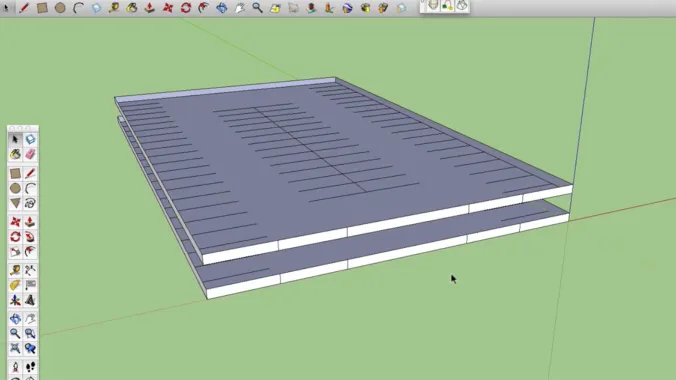Pick Move tool in left tool palette
676x380 pixels.
(x=15, y=222)
